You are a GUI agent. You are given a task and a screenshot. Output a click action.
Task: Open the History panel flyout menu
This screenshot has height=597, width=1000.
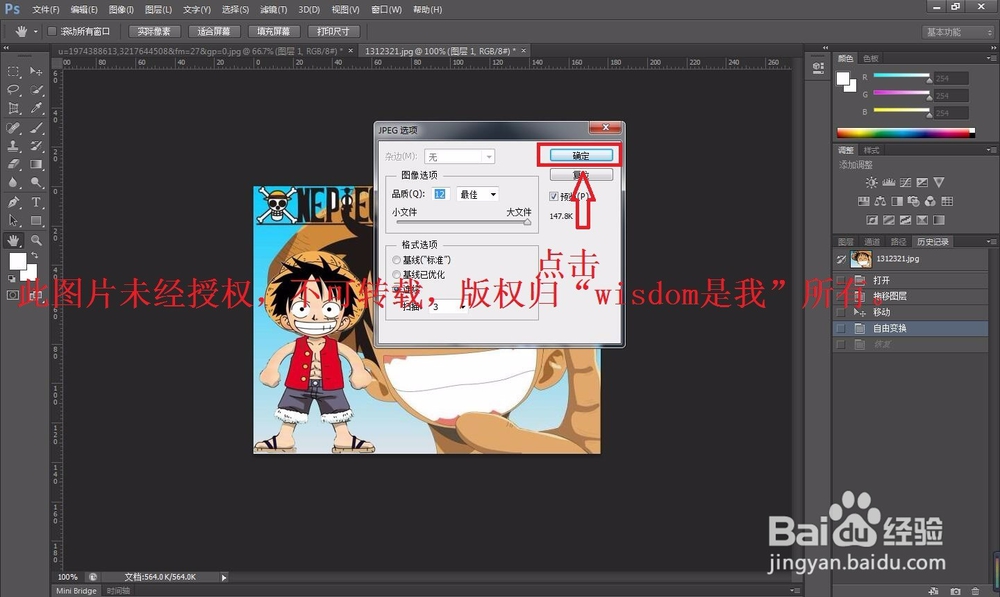pyautogui.click(x=990, y=242)
